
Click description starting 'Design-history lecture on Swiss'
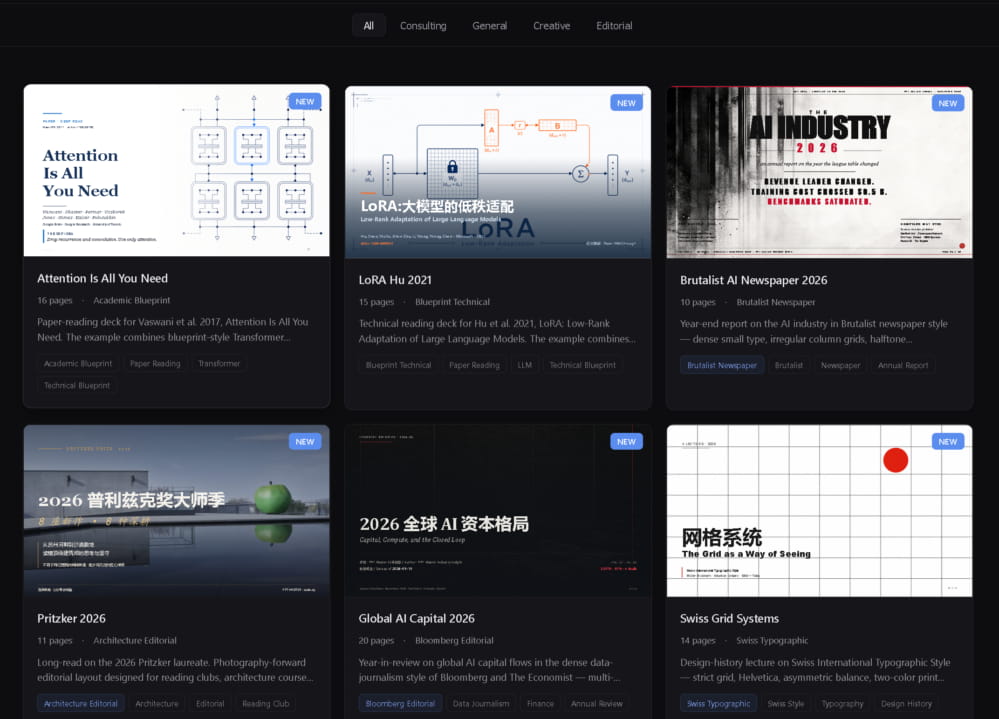815,670
